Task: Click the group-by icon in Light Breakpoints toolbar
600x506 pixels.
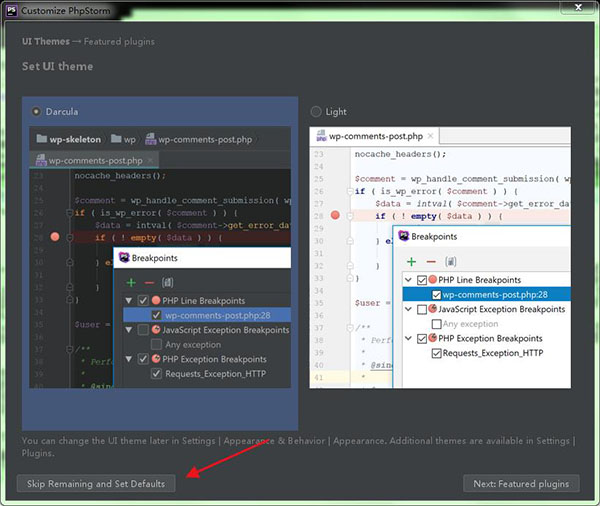Action: click(450, 262)
